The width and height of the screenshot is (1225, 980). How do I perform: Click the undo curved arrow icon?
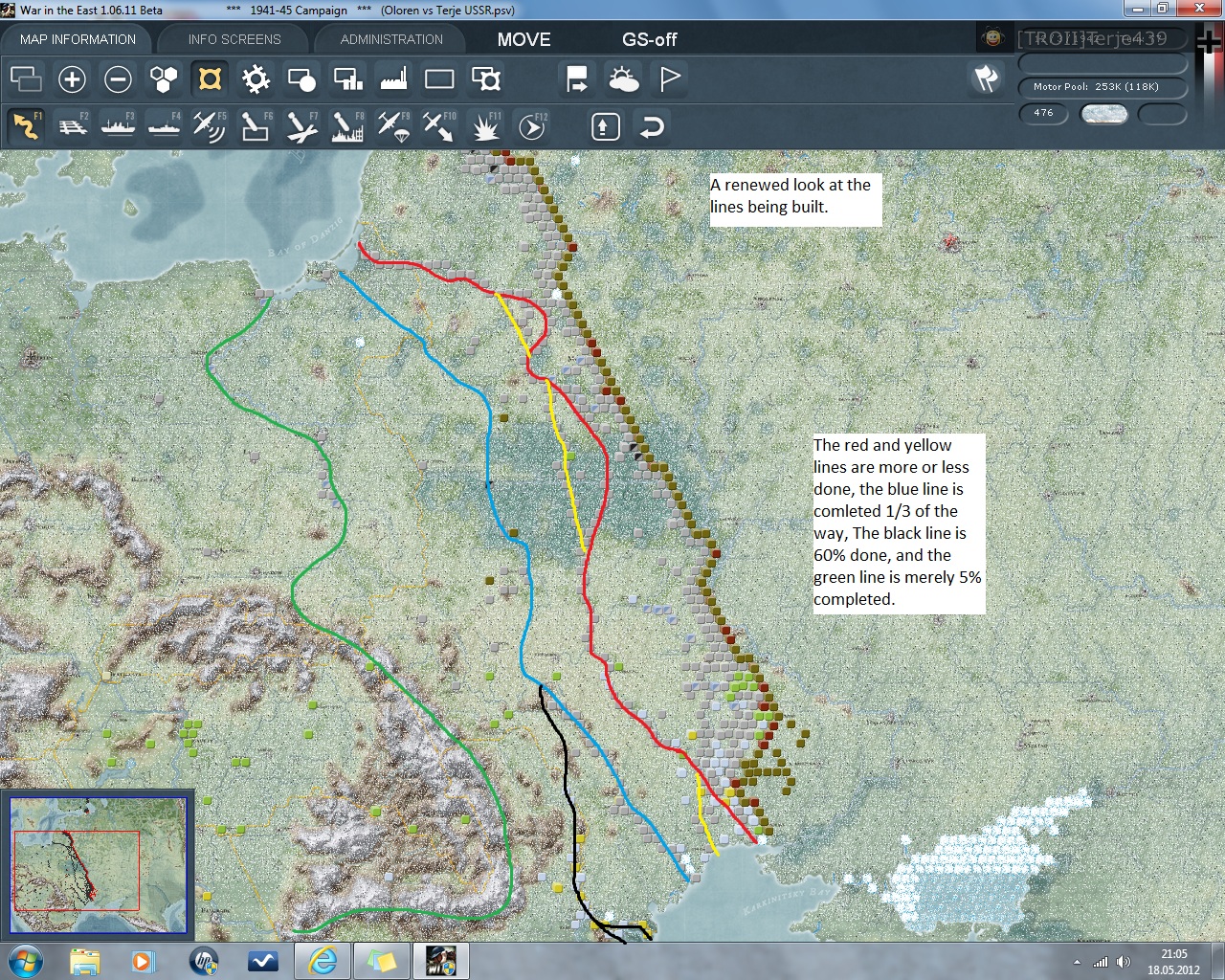click(652, 126)
